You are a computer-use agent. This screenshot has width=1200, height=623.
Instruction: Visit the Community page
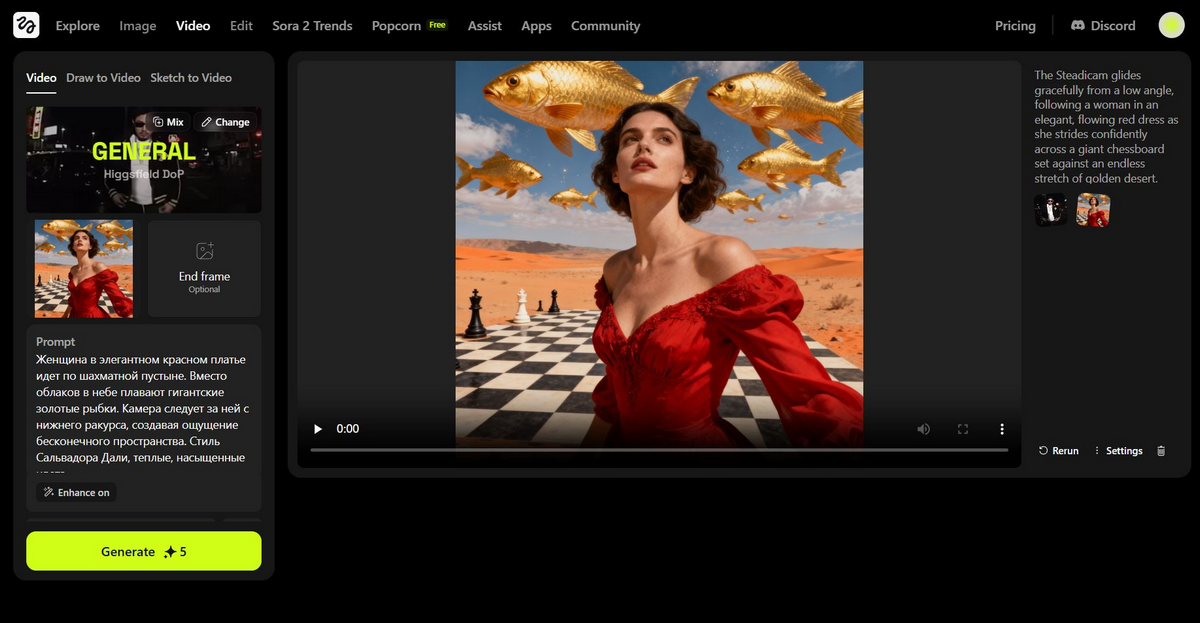click(x=605, y=26)
